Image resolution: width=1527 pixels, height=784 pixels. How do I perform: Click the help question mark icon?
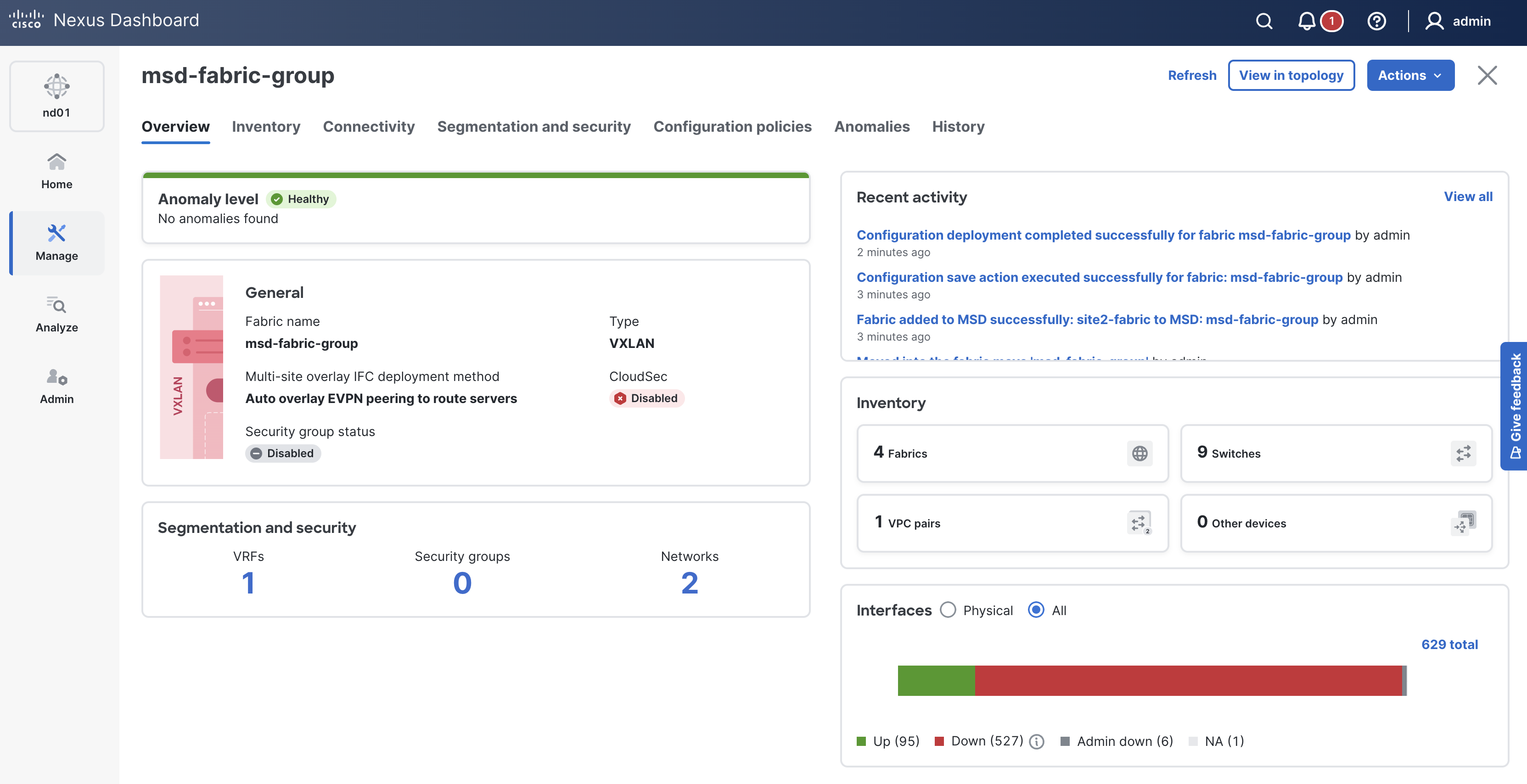pos(1376,21)
